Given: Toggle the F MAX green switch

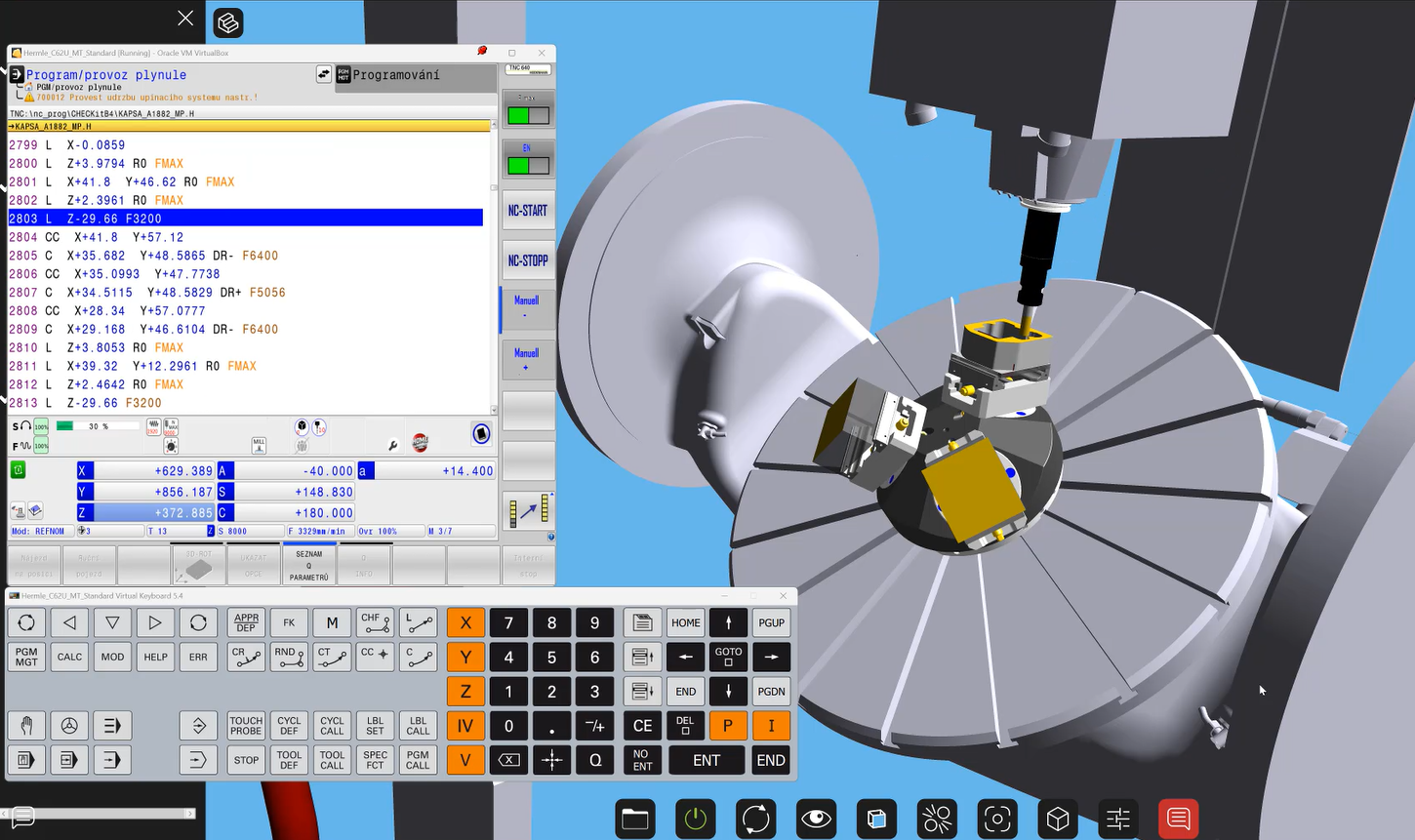Looking at the screenshot, I should (528, 115).
